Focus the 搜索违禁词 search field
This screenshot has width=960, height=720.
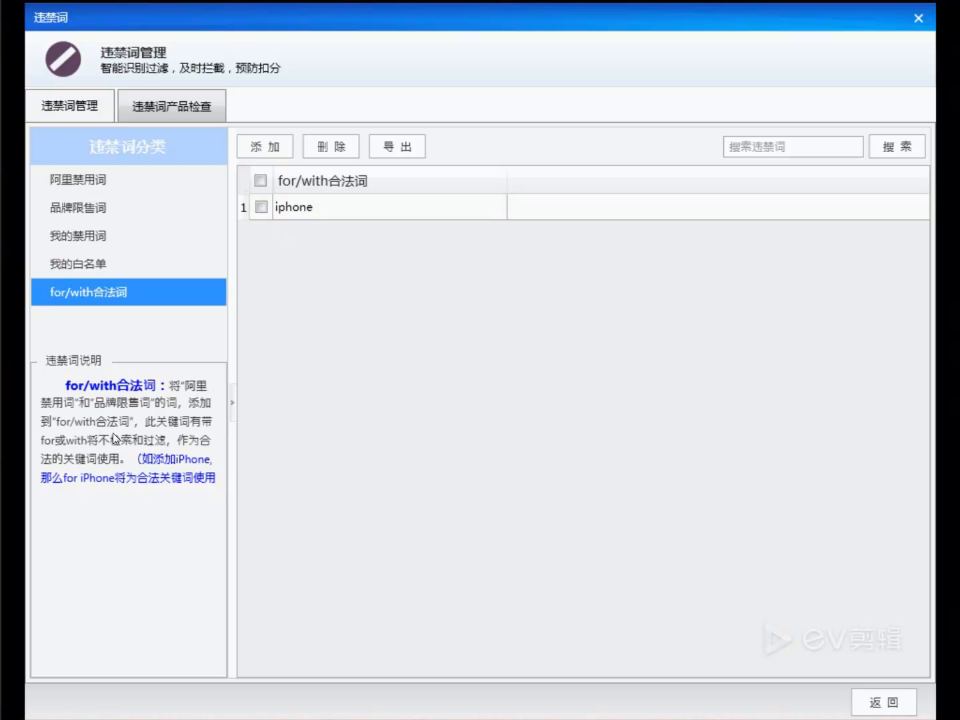click(793, 147)
